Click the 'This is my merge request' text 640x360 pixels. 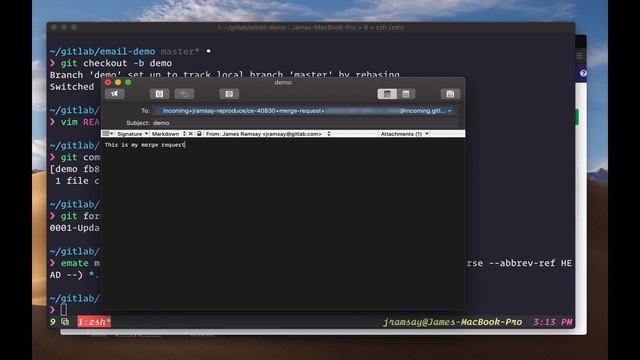coord(144,145)
